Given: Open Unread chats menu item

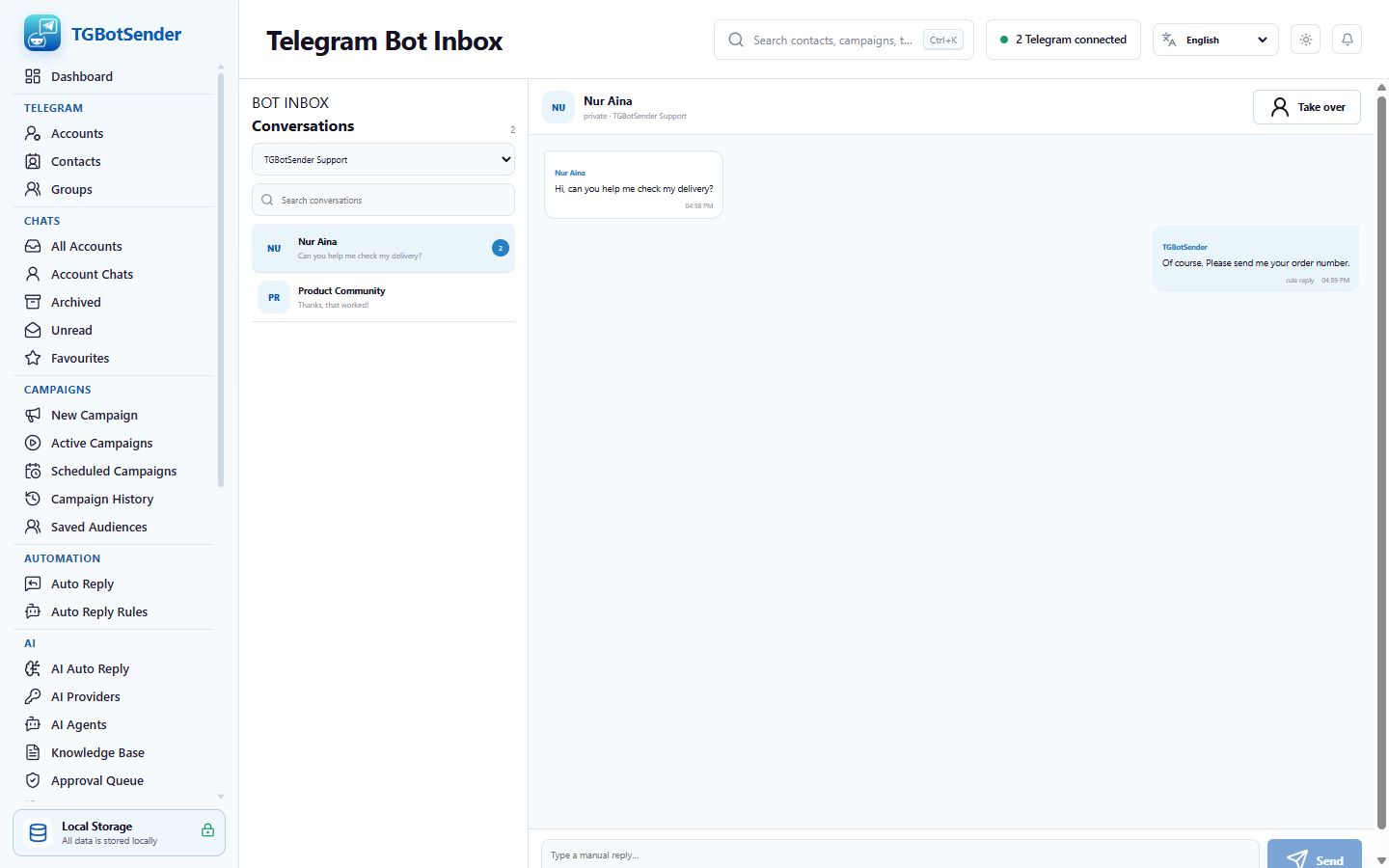Looking at the screenshot, I should [114, 330].
